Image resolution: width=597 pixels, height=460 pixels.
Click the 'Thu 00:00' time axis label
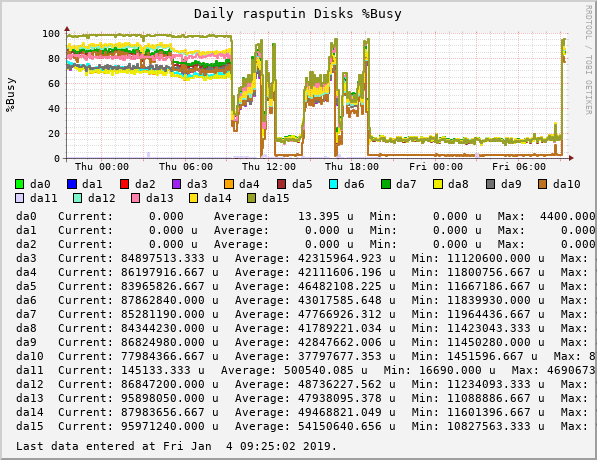pos(102,167)
